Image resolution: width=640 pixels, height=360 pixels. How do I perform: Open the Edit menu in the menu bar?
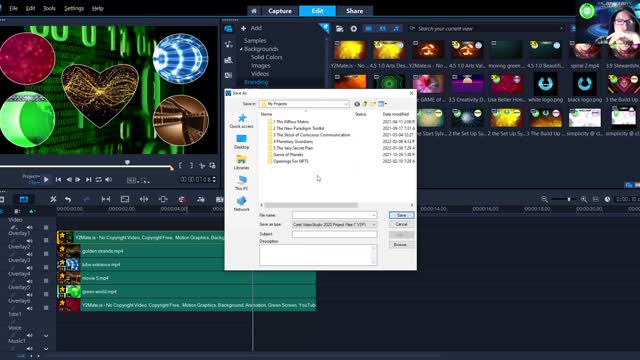point(31,8)
